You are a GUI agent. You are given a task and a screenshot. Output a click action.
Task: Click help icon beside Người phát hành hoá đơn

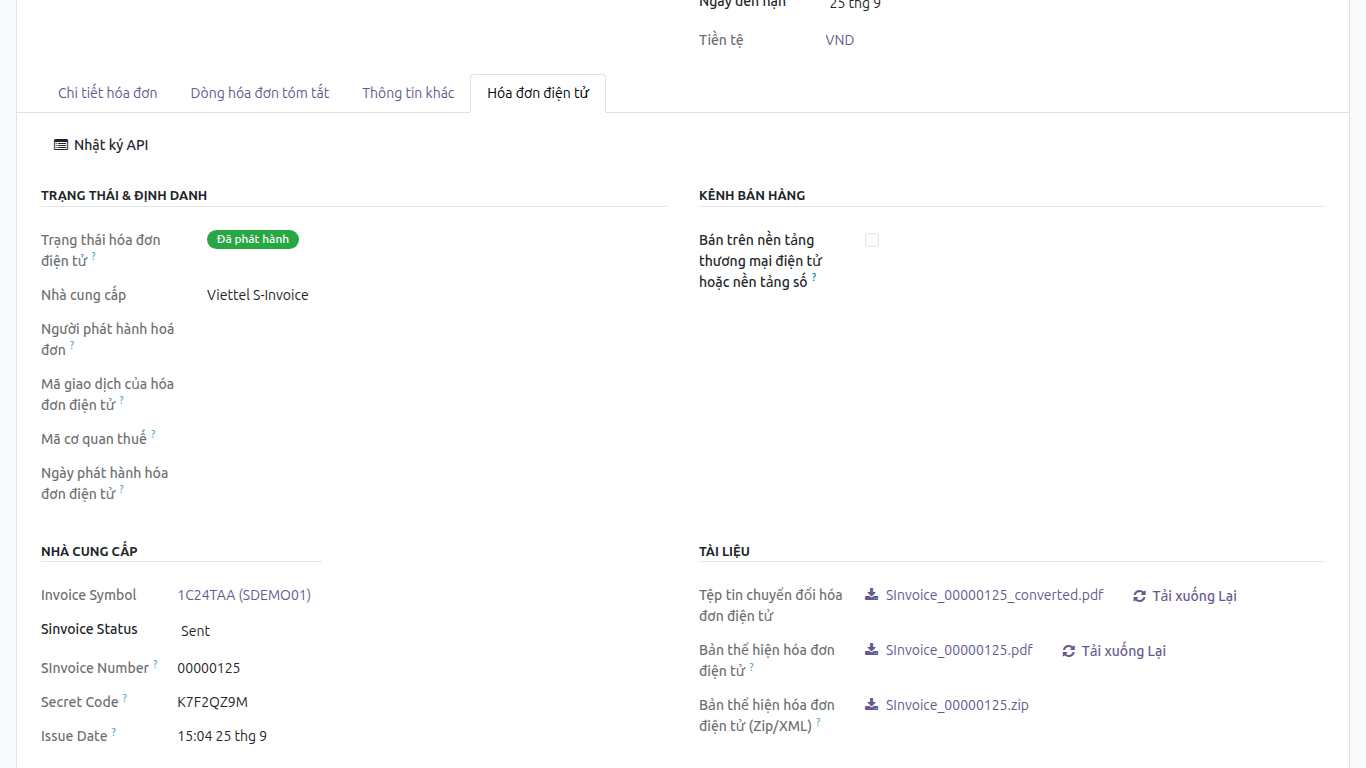[x=72, y=345]
